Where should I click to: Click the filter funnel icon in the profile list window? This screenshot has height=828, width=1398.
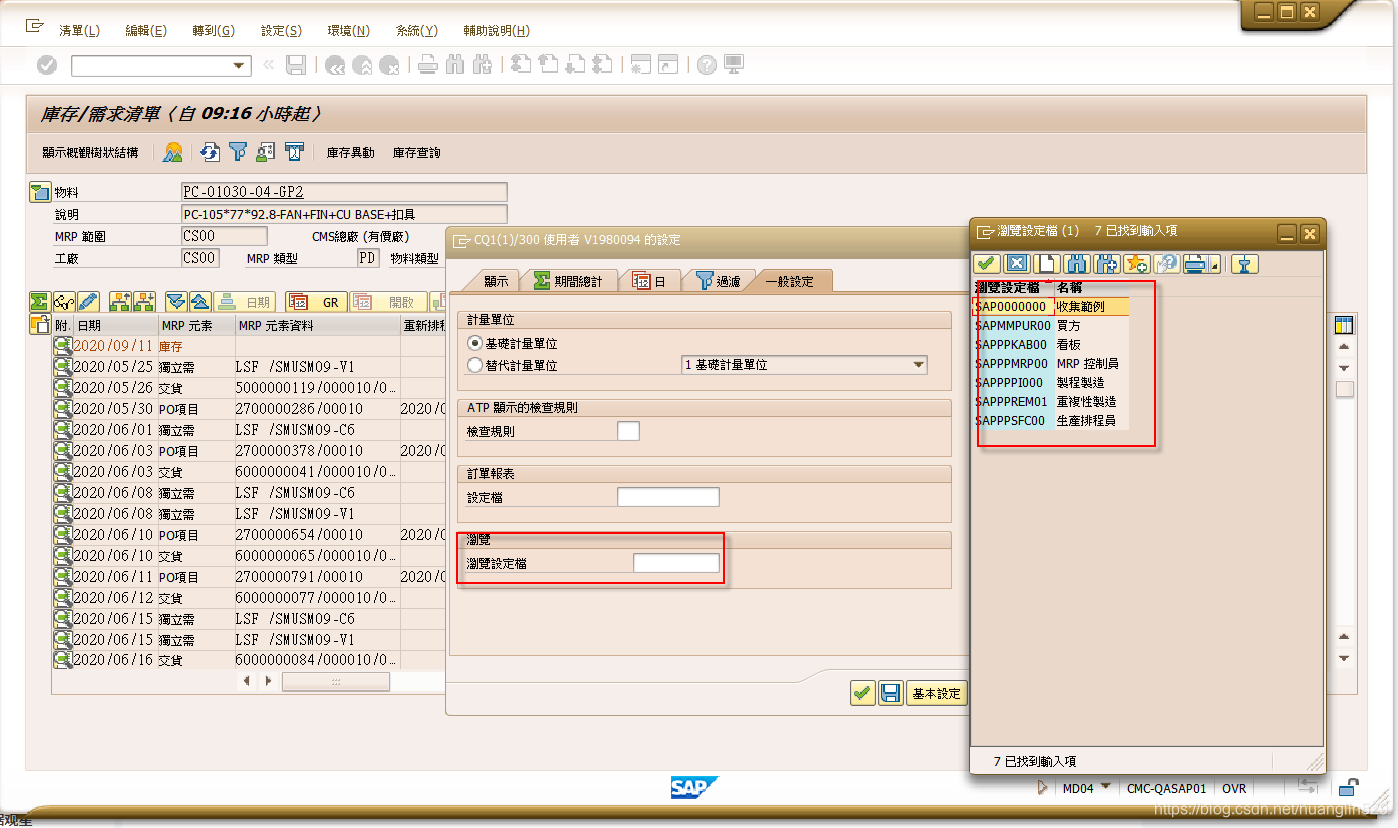(x=1244, y=263)
